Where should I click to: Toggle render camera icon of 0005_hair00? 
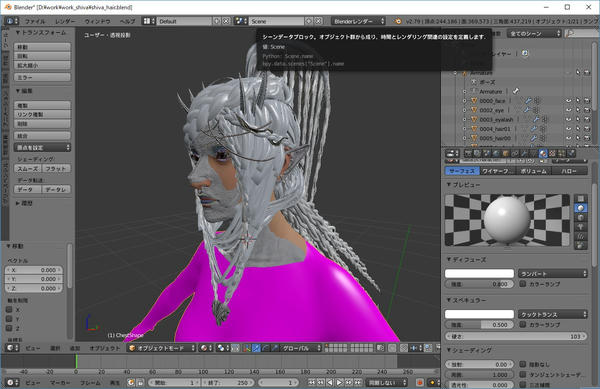coord(587,138)
